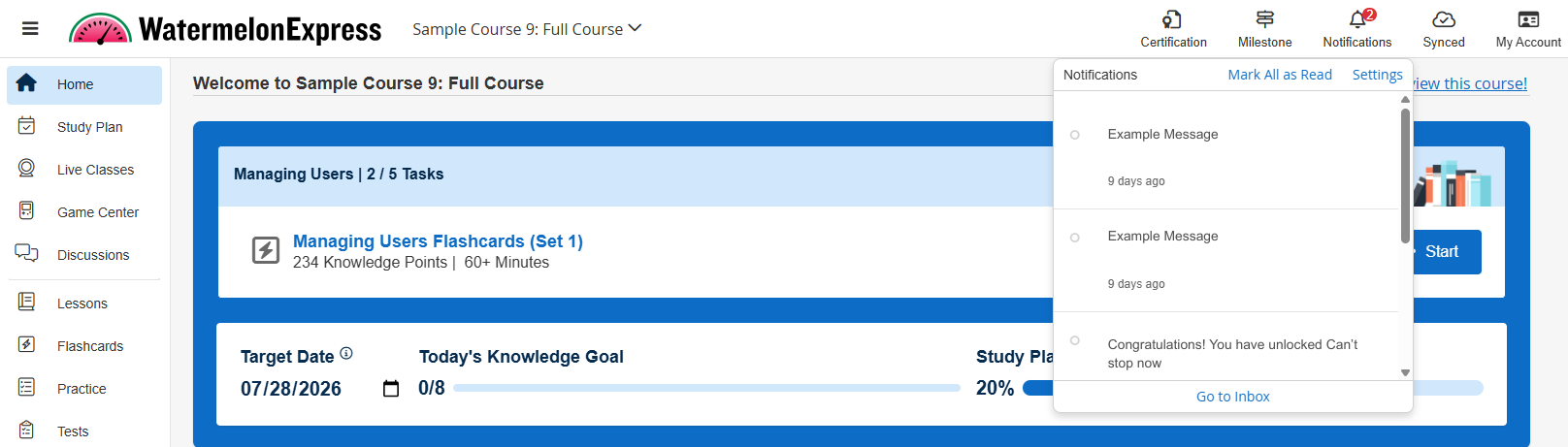Select Study Plan in sidebar
Image resolution: width=1568 pixels, height=447 pixels.
(x=89, y=127)
